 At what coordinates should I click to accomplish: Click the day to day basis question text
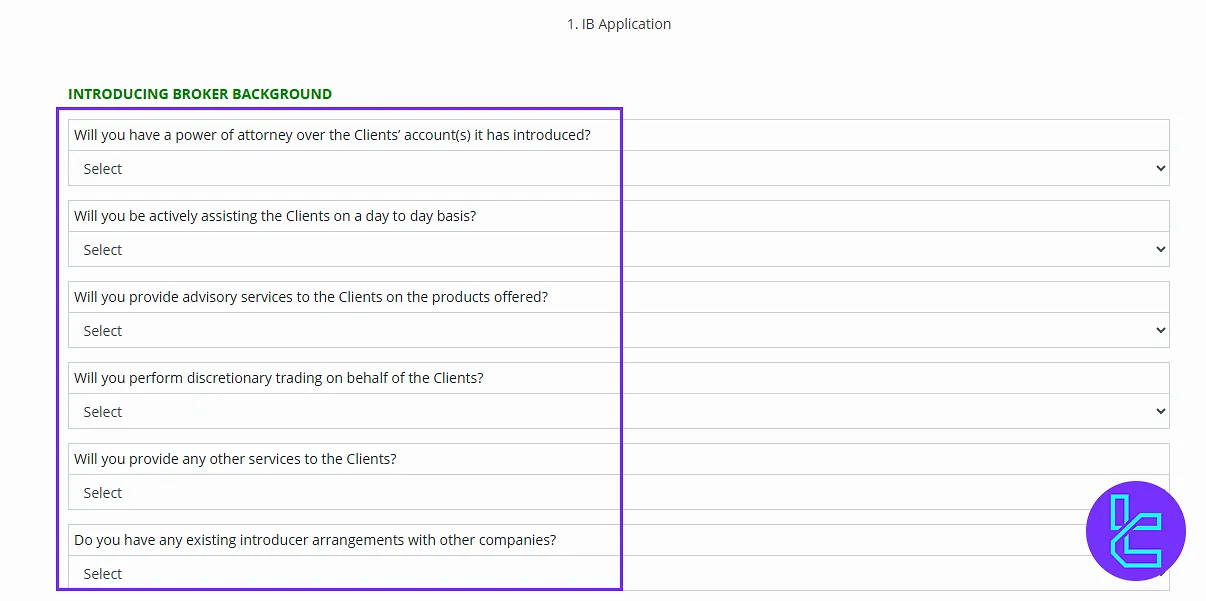275,216
